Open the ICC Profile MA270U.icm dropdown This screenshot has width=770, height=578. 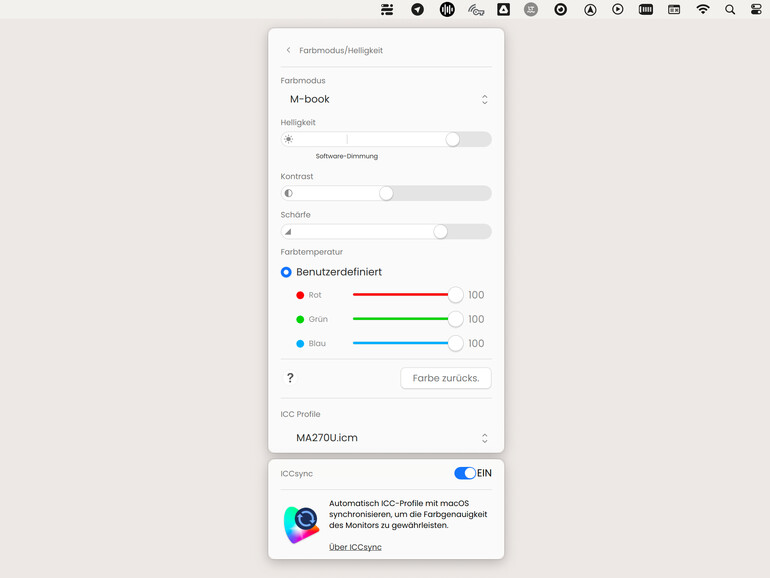coord(386,438)
